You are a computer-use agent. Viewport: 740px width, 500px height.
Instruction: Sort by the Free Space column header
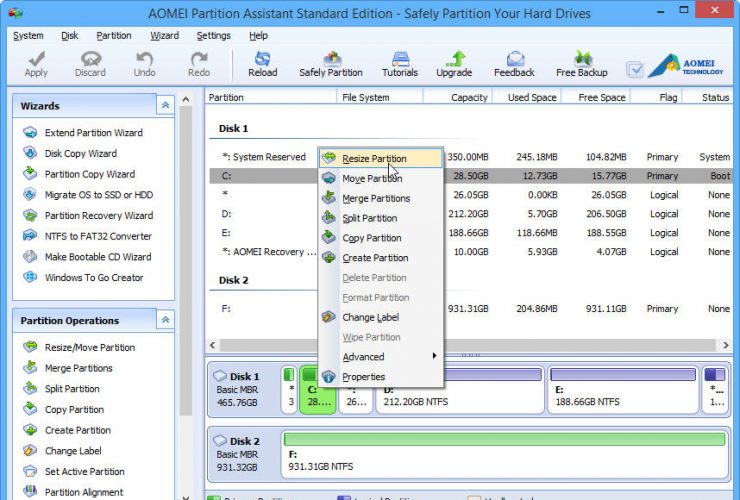point(596,97)
